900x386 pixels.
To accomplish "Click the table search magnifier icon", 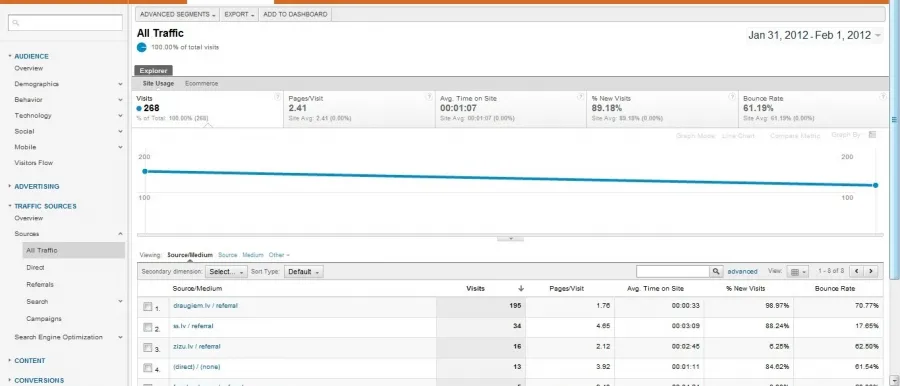I will pyautogui.click(x=716, y=272).
